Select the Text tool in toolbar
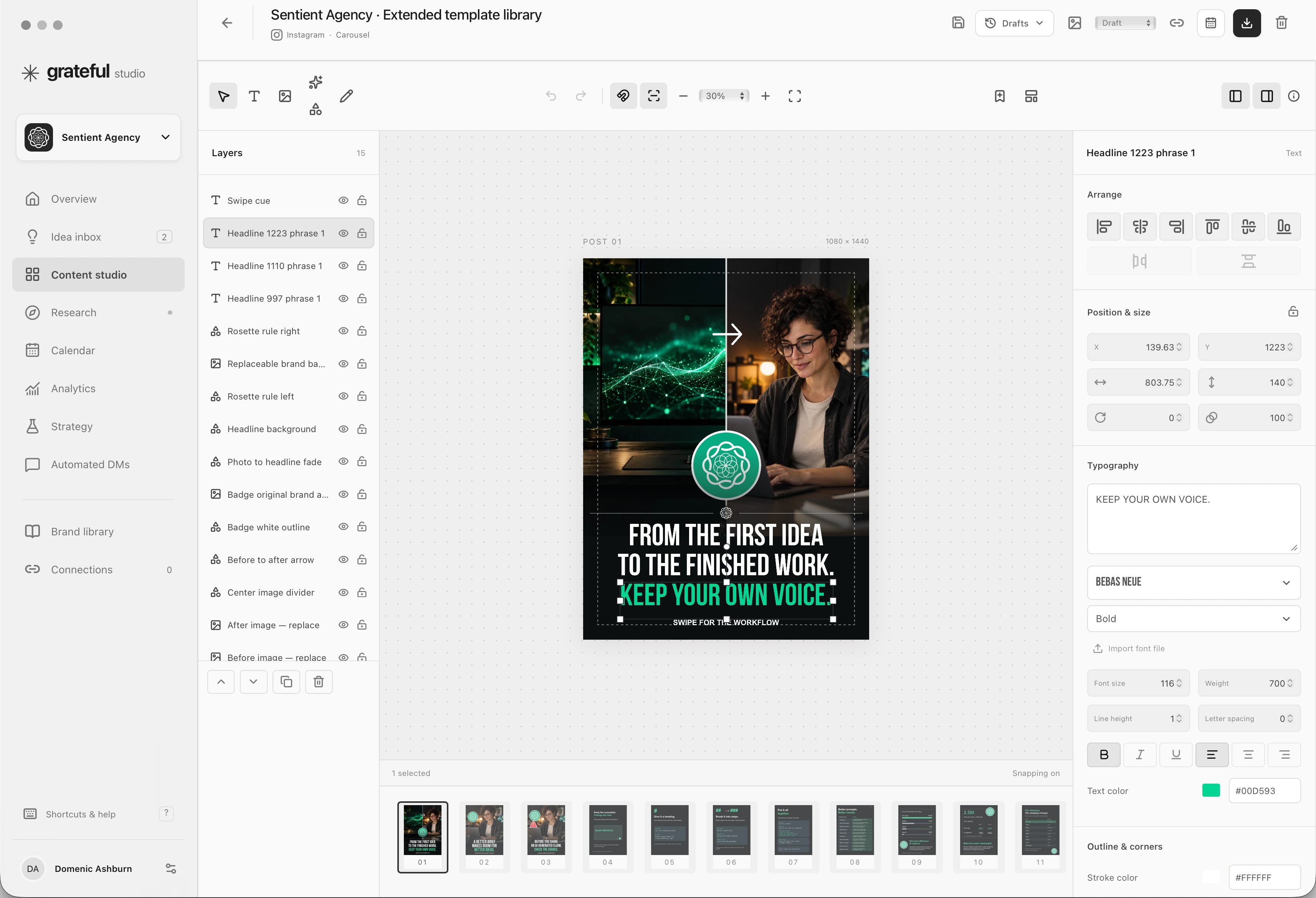Image resolution: width=1316 pixels, height=898 pixels. tap(254, 96)
